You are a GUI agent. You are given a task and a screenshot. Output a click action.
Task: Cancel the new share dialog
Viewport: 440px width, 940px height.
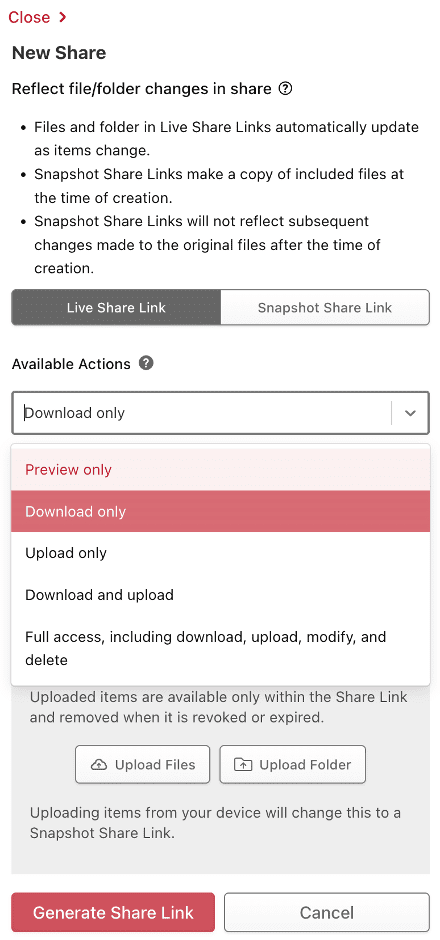pos(327,912)
